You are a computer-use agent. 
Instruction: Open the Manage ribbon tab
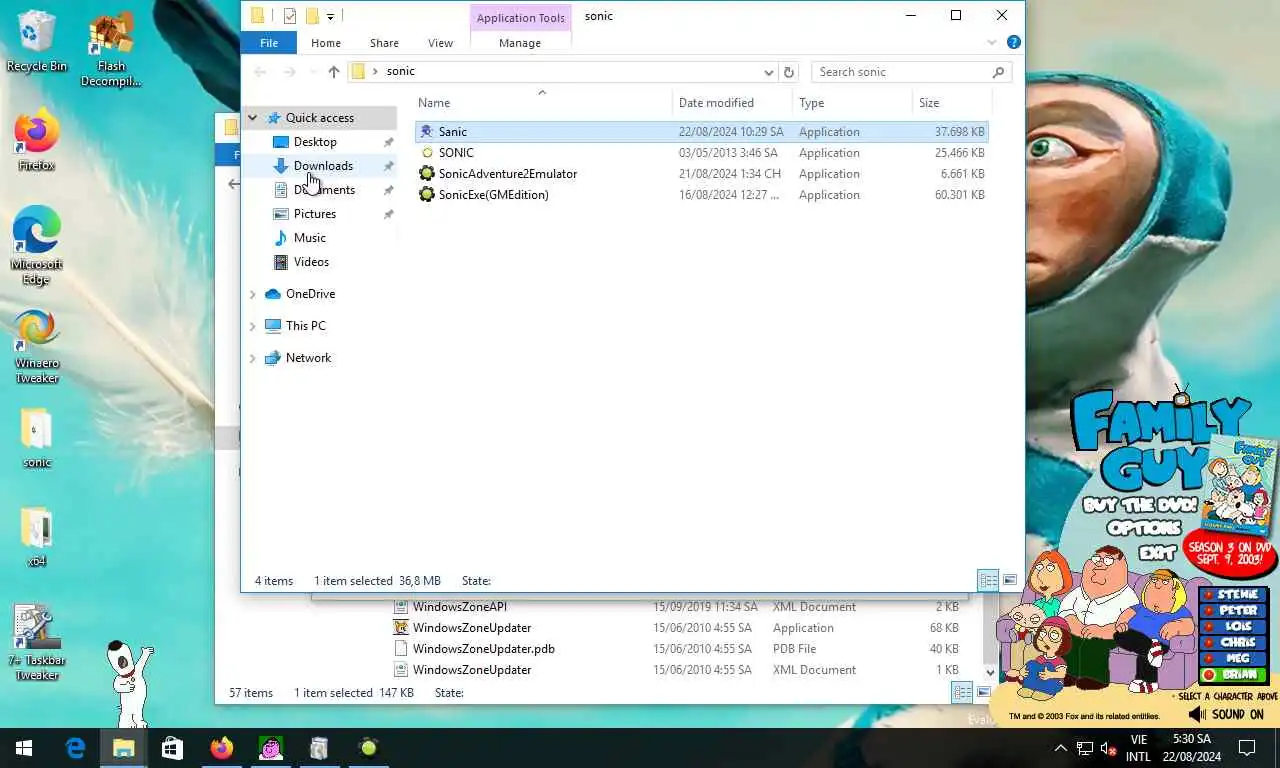pyautogui.click(x=520, y=43)
